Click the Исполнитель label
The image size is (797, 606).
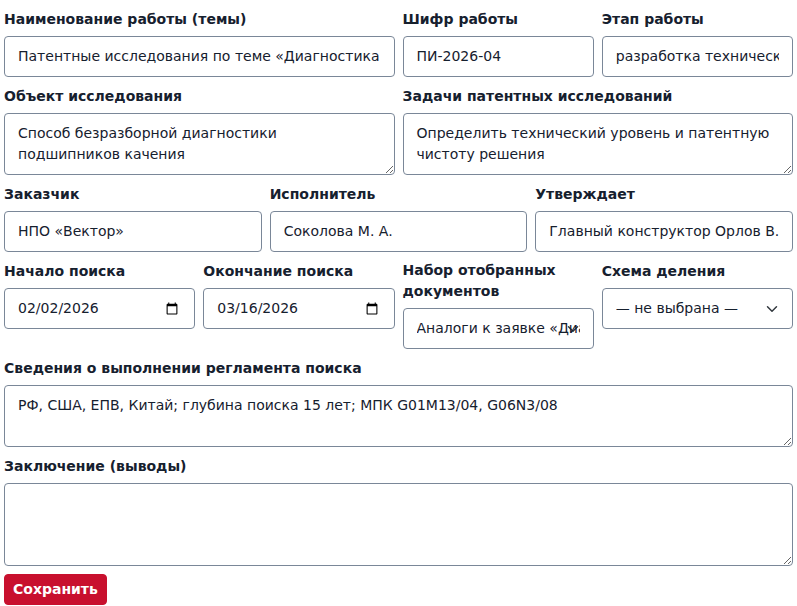[x=322, y=194]
